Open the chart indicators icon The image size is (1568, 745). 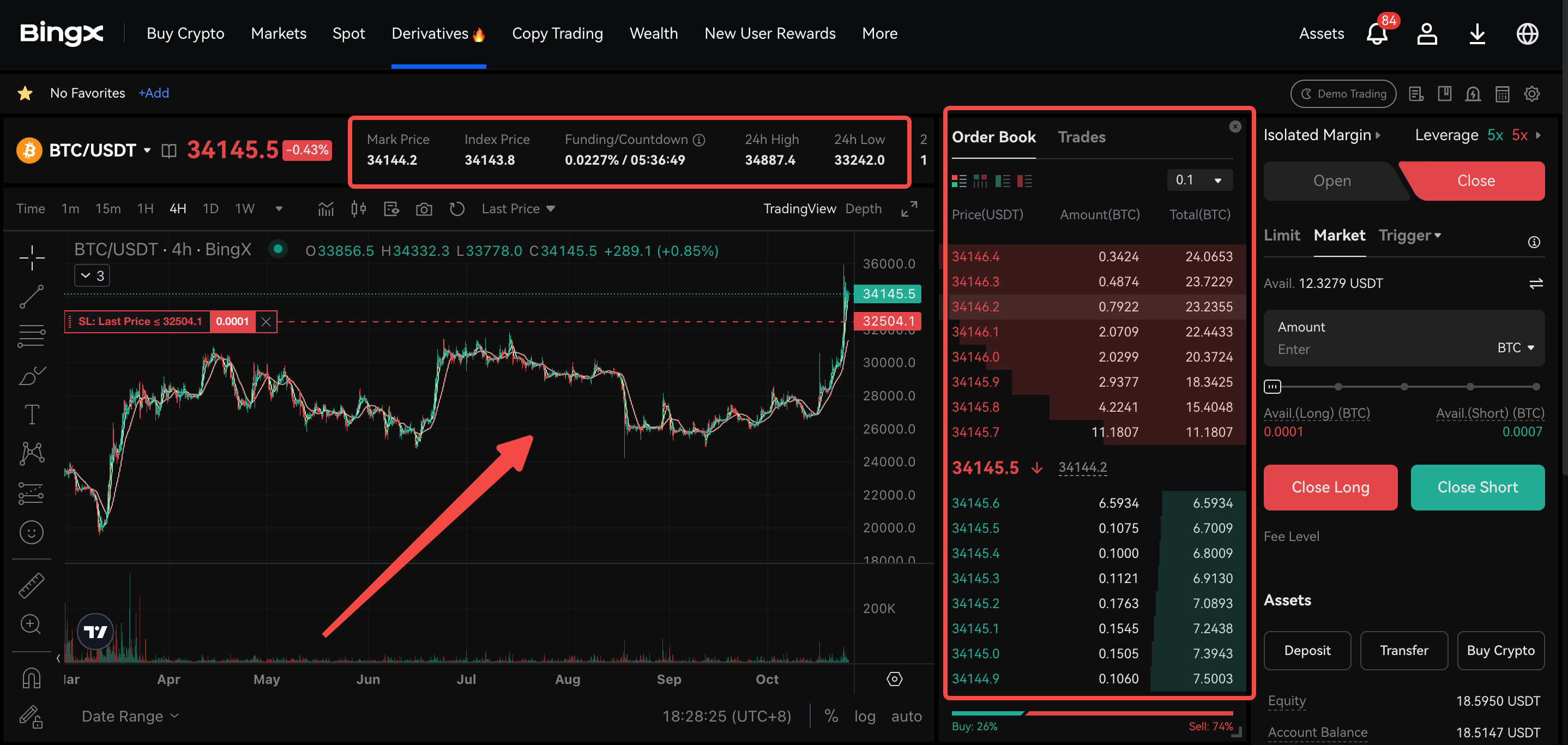pyautogui.click(x=325, y=209)
